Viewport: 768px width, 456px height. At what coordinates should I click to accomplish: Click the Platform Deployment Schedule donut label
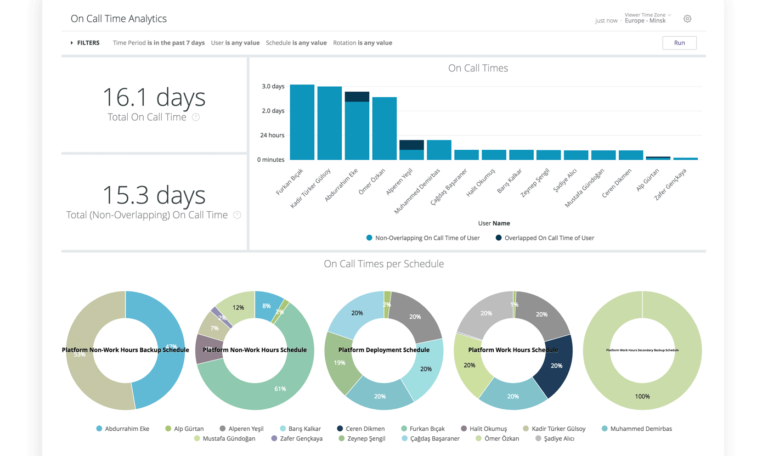tap(384, 350)
